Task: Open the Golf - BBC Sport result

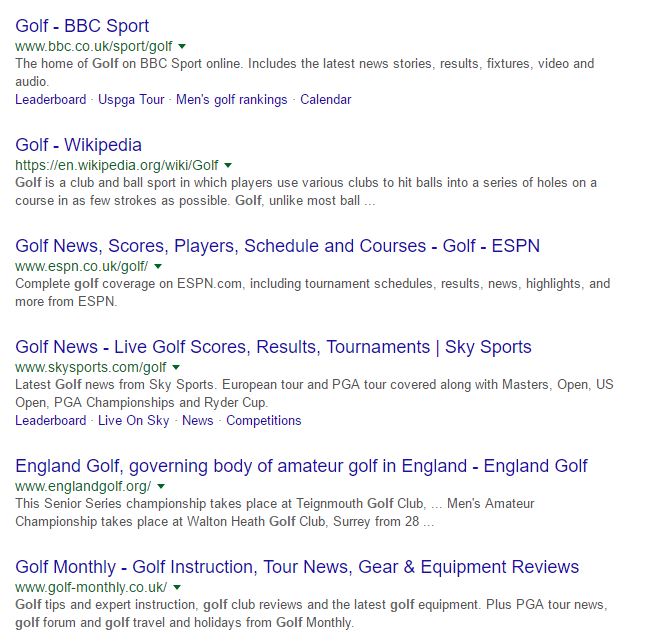Action: (x=82, y=26)
